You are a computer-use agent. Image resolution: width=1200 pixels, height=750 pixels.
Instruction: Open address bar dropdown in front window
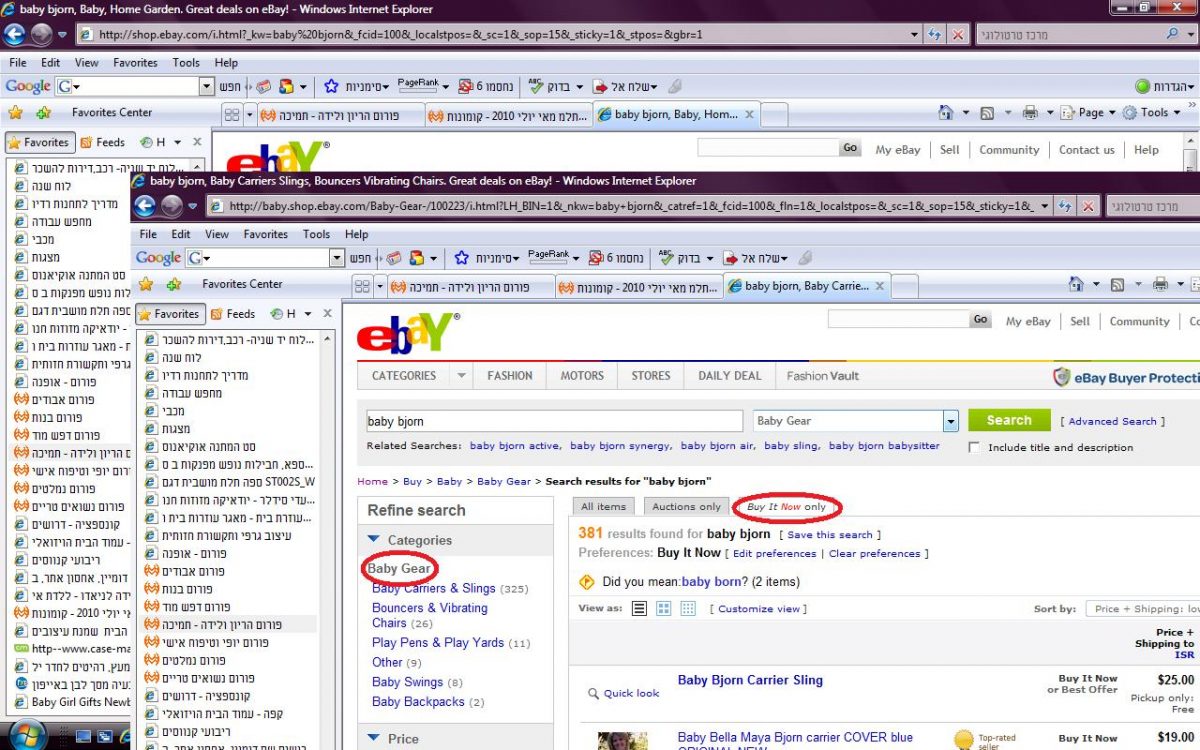[x=1045, y=206]
